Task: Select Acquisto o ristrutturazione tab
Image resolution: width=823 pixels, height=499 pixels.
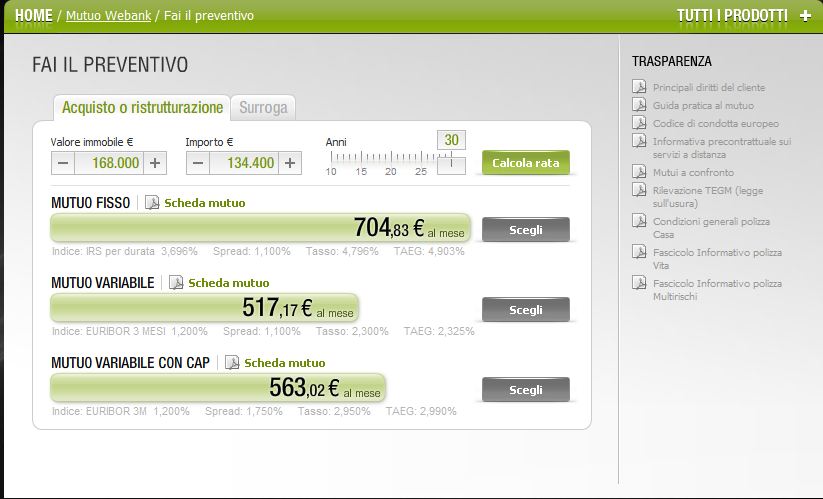Action: coord(142,107)
